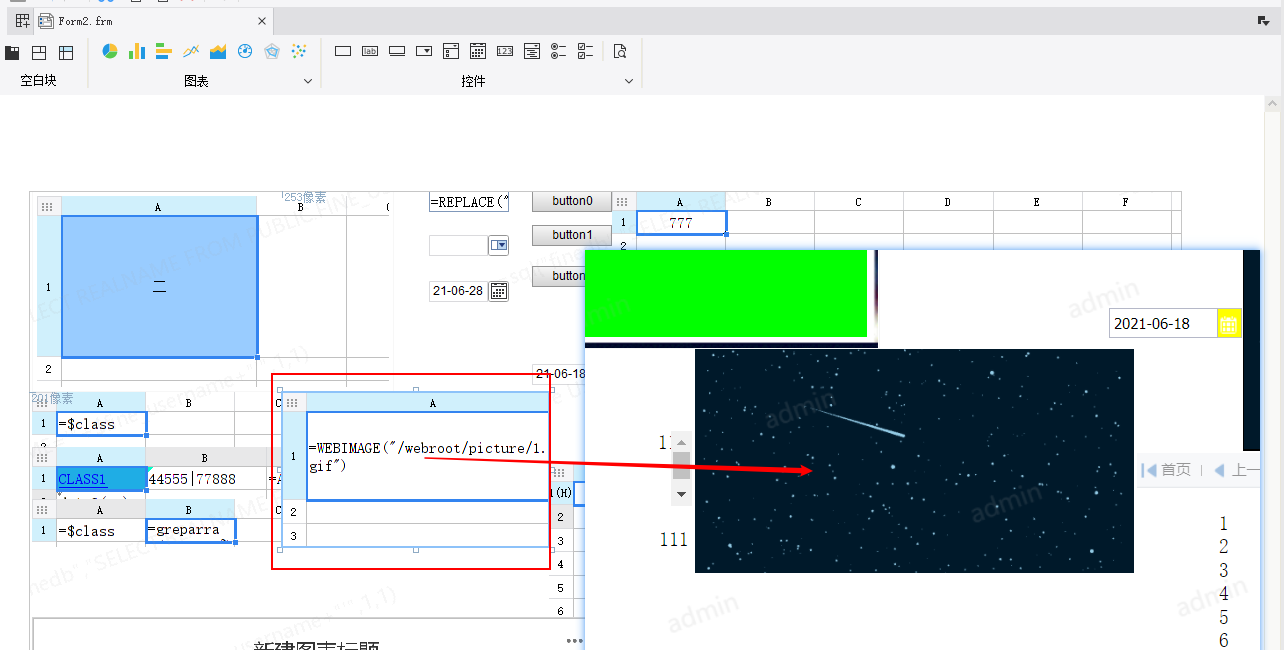Click the first =$class cell
This screenshot has width=1284, height=650.
[x=102, y=424]
